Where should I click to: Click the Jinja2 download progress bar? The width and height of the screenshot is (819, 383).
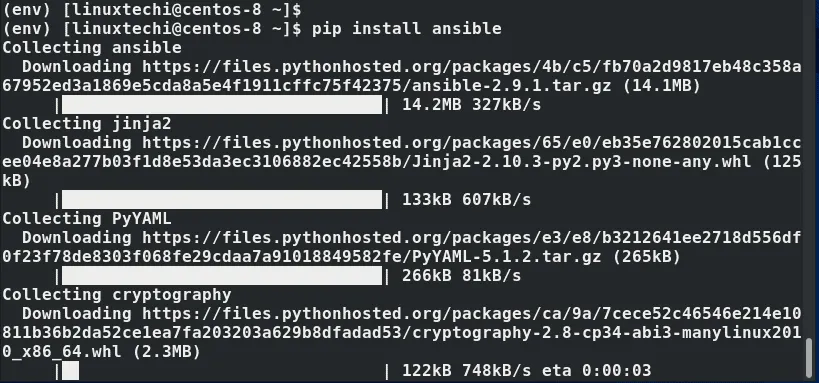(x=222, y=200)
